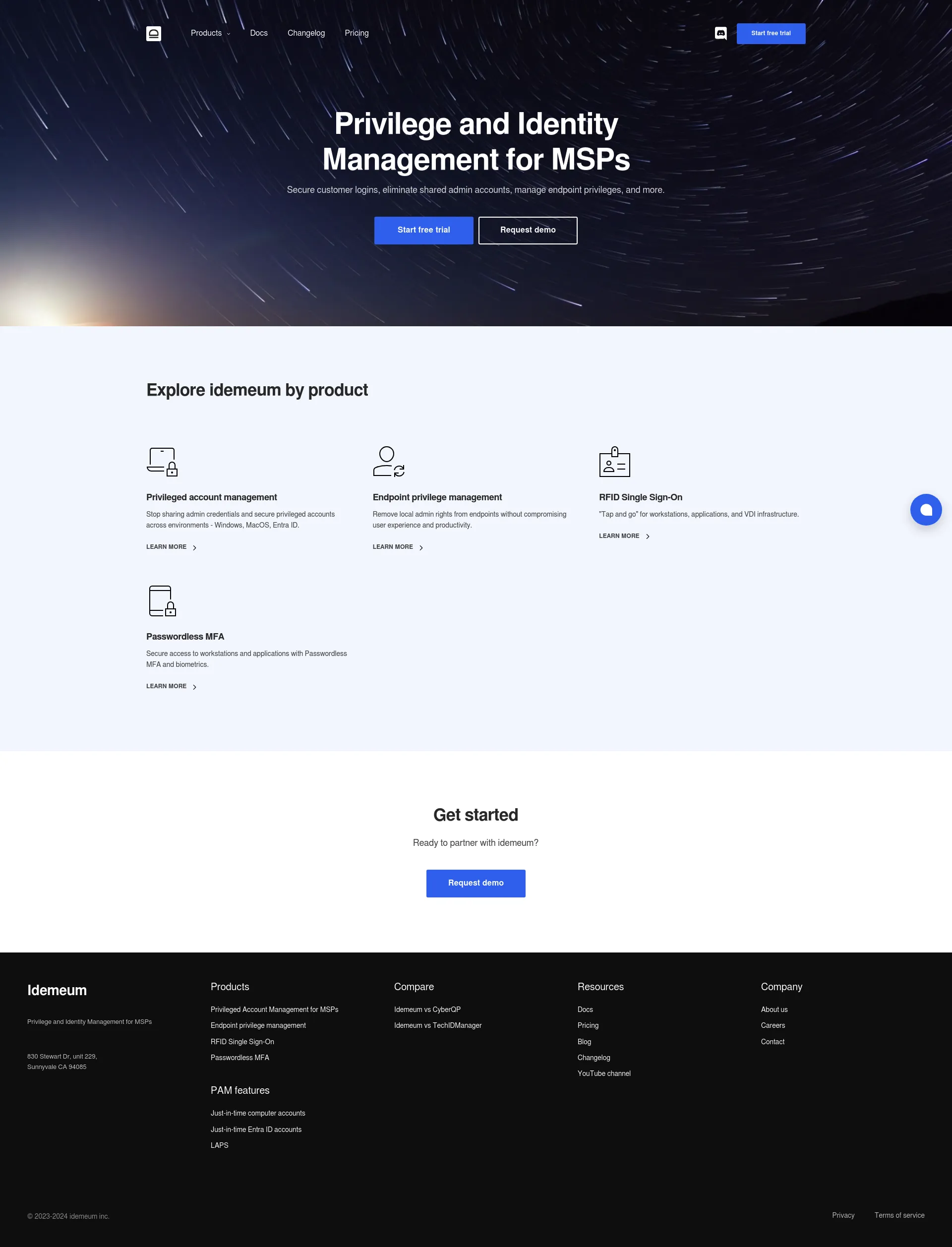The height and width of the screenshot is (1247, 952).
Task: Click the Privileged account management laptop-lock icon
Action: [162, 461]
